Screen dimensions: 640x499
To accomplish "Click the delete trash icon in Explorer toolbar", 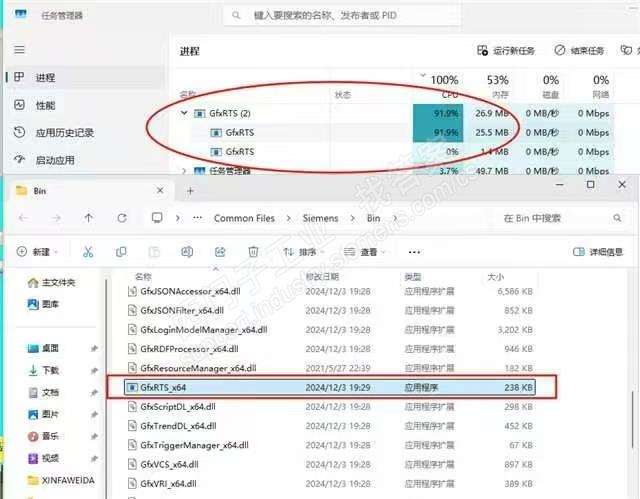I will 254,252.
